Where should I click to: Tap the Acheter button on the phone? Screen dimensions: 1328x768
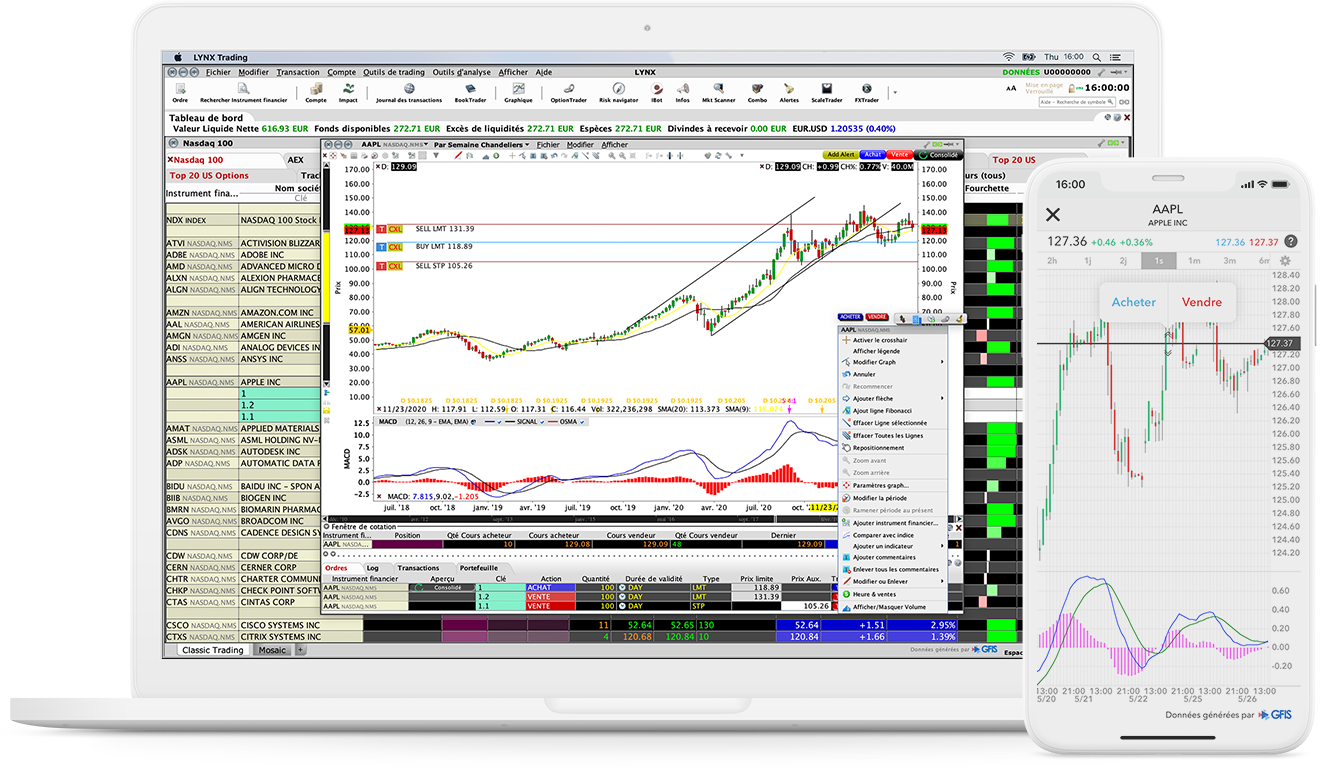pos(1133,302)
